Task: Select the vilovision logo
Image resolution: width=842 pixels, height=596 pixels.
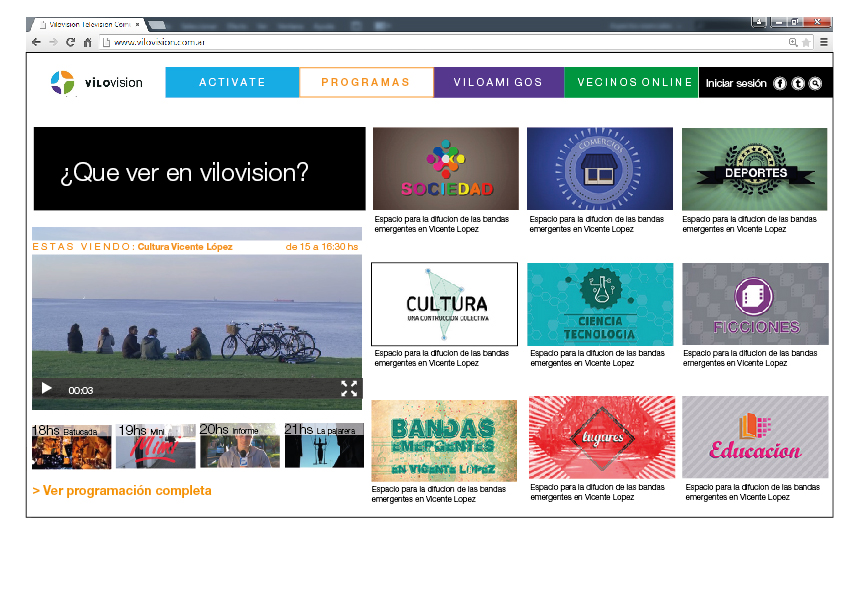Action: click(x=95, y=82)
